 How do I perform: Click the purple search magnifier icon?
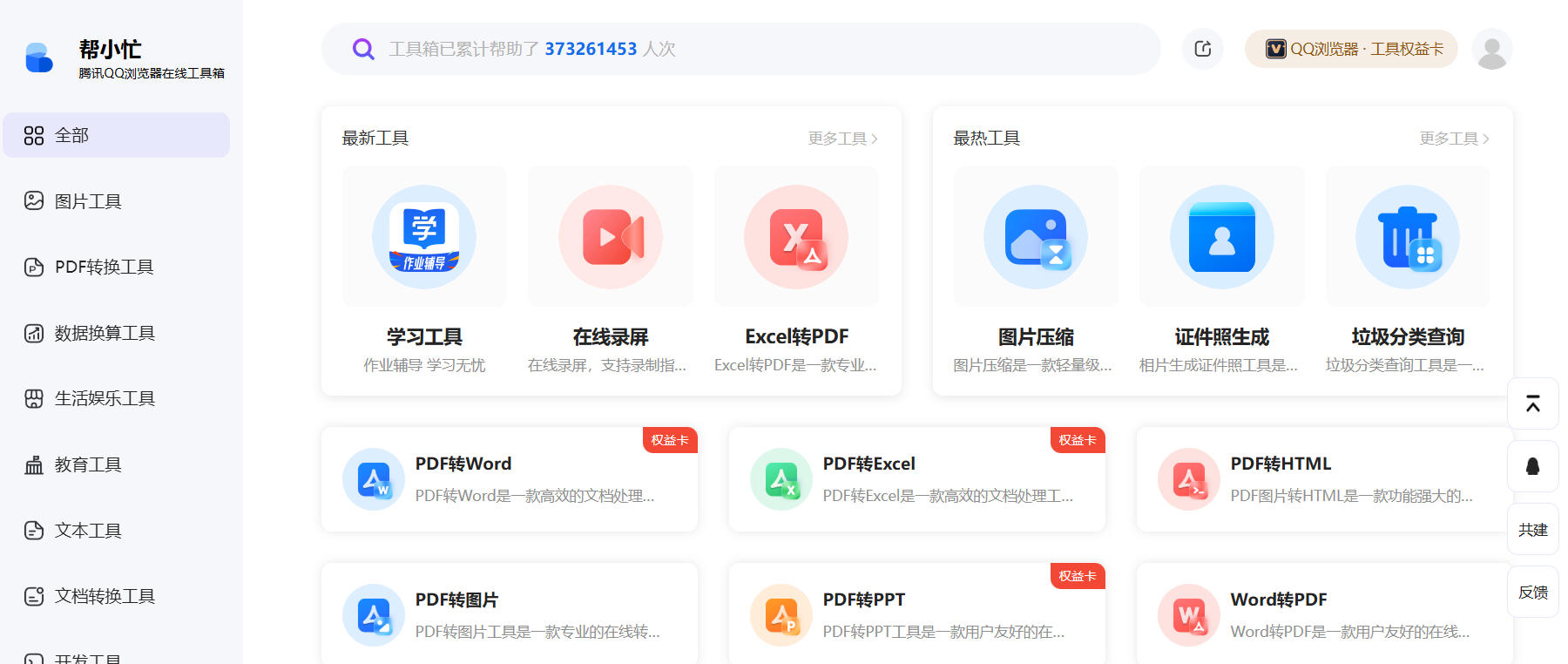coord(363,49)
